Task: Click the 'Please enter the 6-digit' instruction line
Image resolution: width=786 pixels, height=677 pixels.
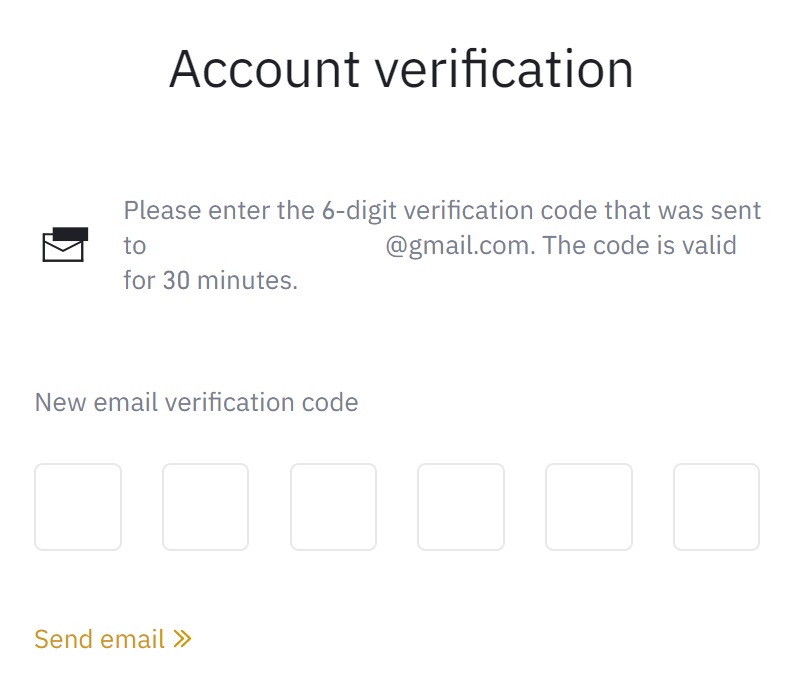Action: (x=442, y=210)
